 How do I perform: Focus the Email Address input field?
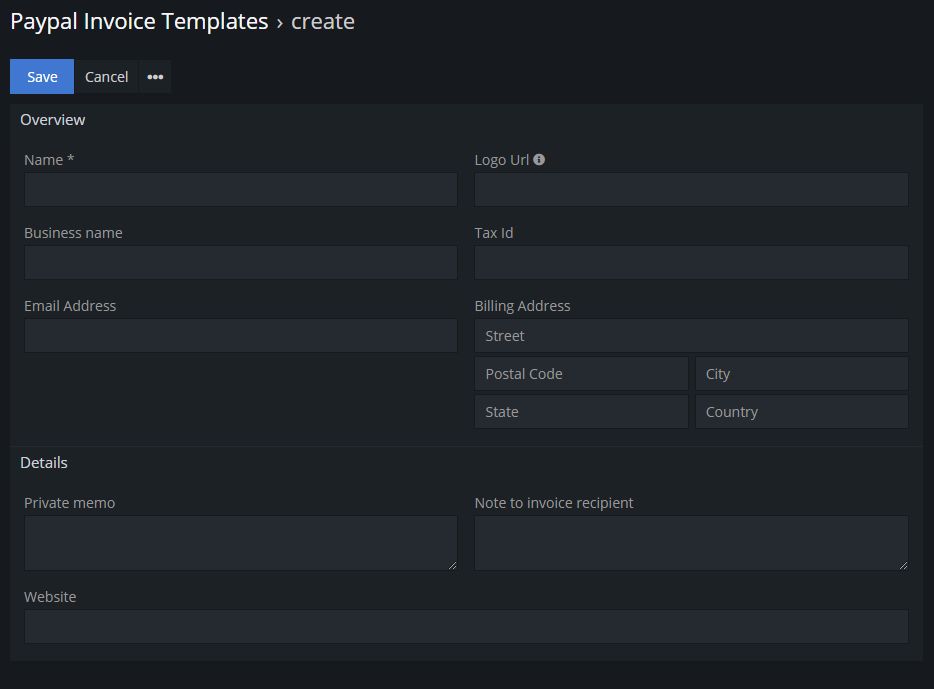tap(241, 335)
